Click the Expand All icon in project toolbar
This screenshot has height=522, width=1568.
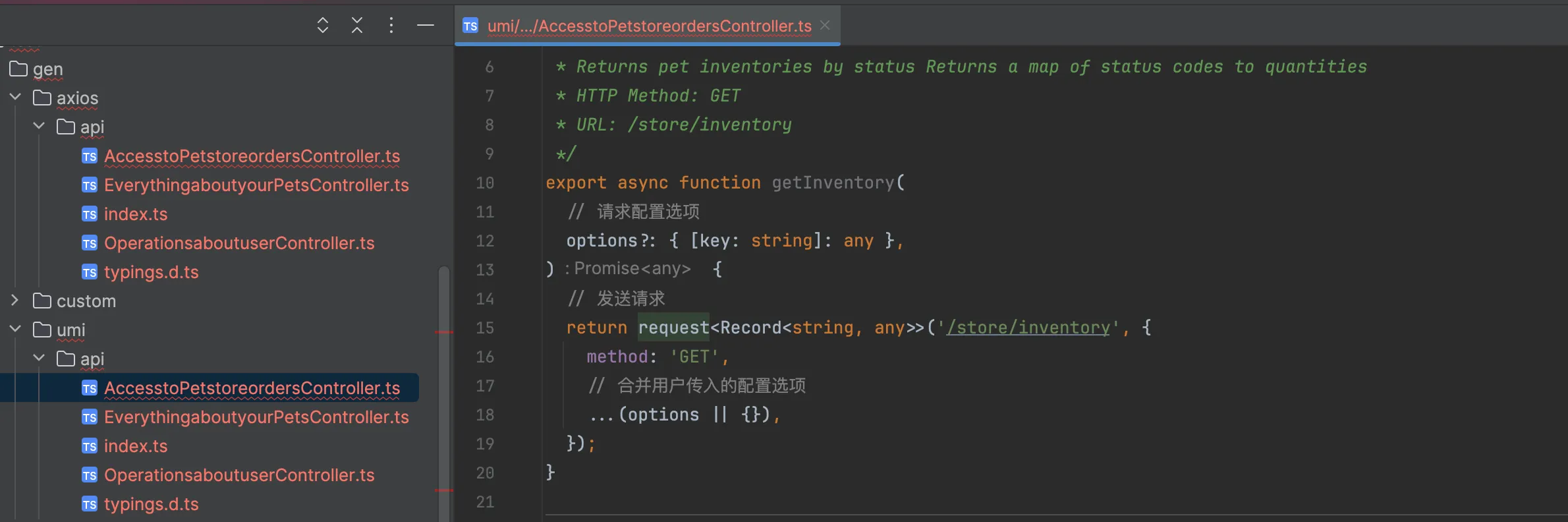[x=323, y=26]
